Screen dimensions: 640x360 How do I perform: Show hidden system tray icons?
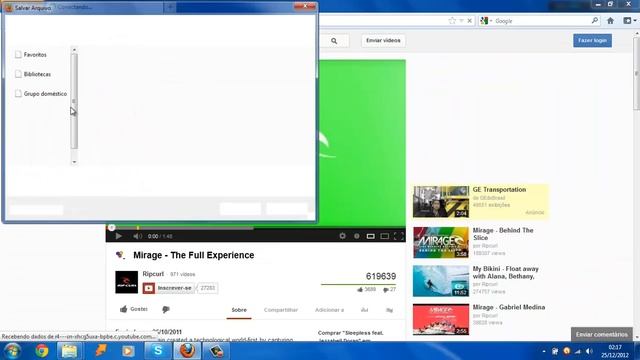544,351
